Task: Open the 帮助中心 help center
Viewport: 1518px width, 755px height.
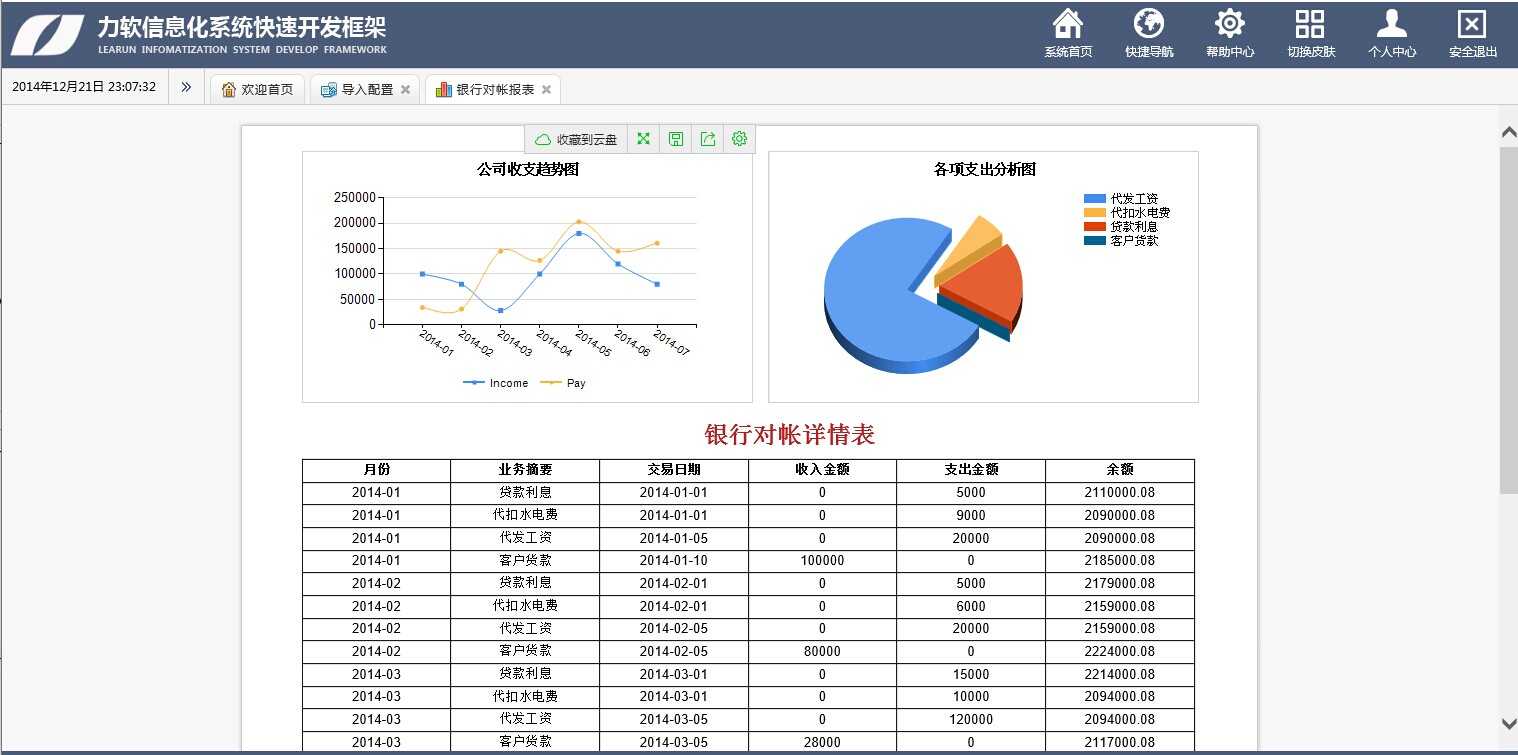Action: (x=1230, y=34)
